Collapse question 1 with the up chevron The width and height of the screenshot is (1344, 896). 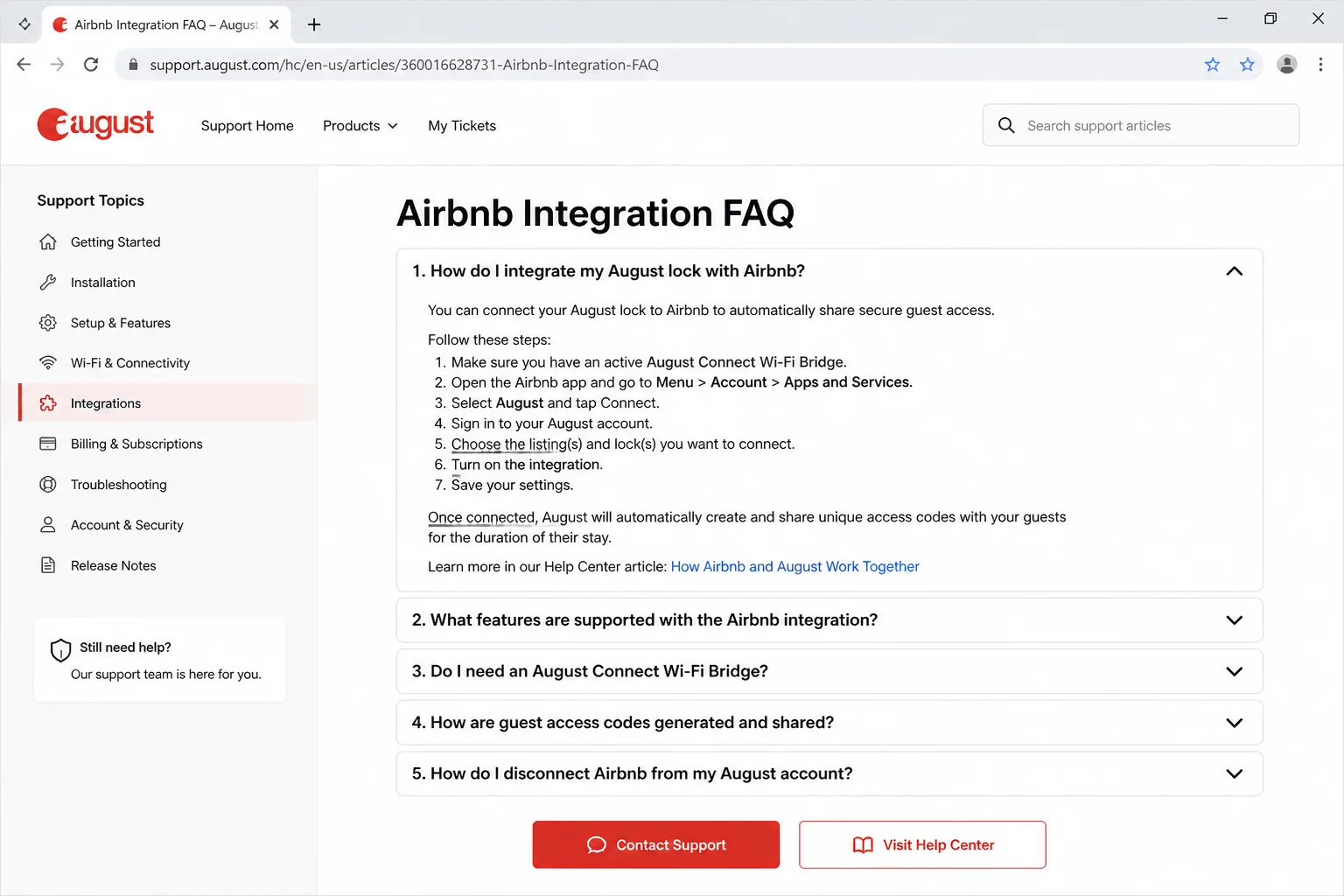[1234, 271]
